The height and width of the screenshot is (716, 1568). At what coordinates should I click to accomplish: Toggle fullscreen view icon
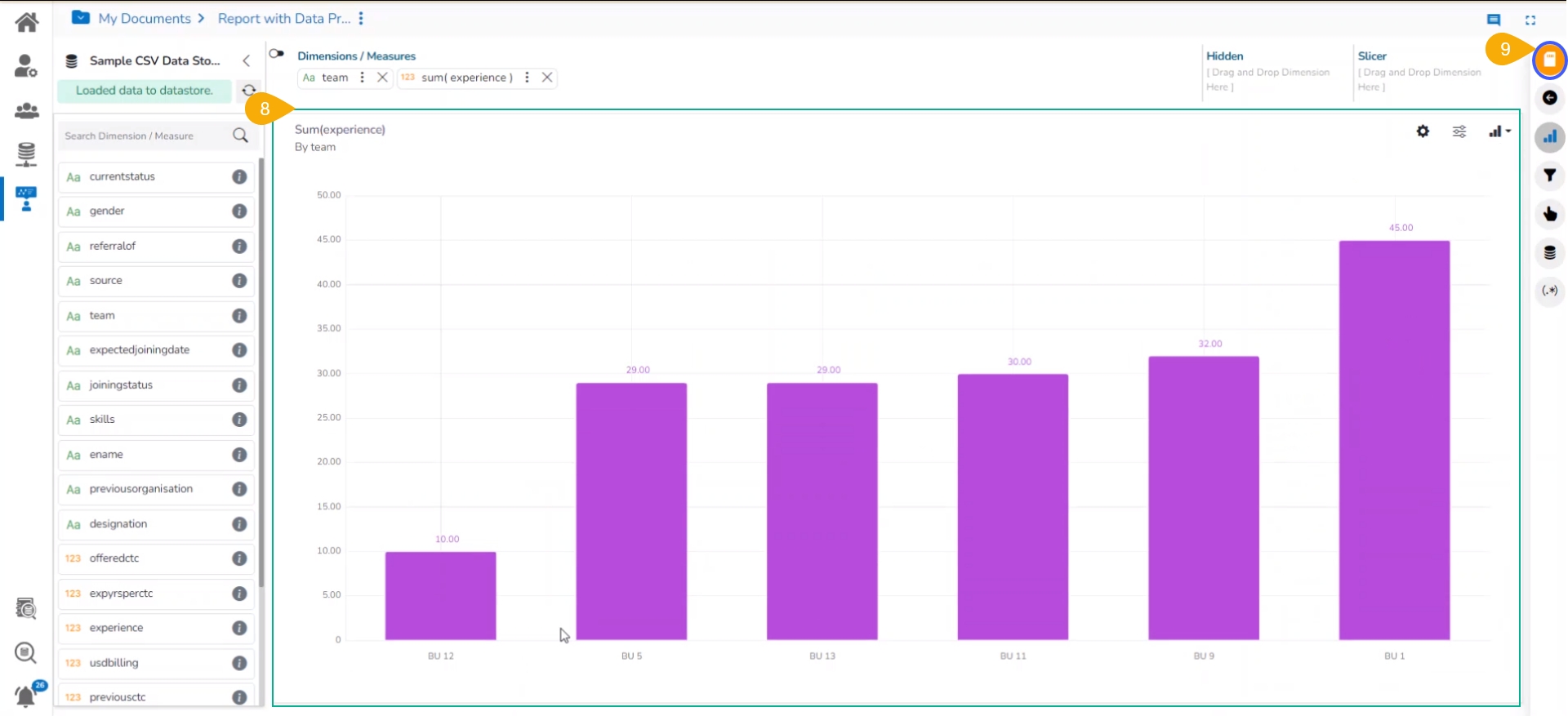tap(1530, 20)
